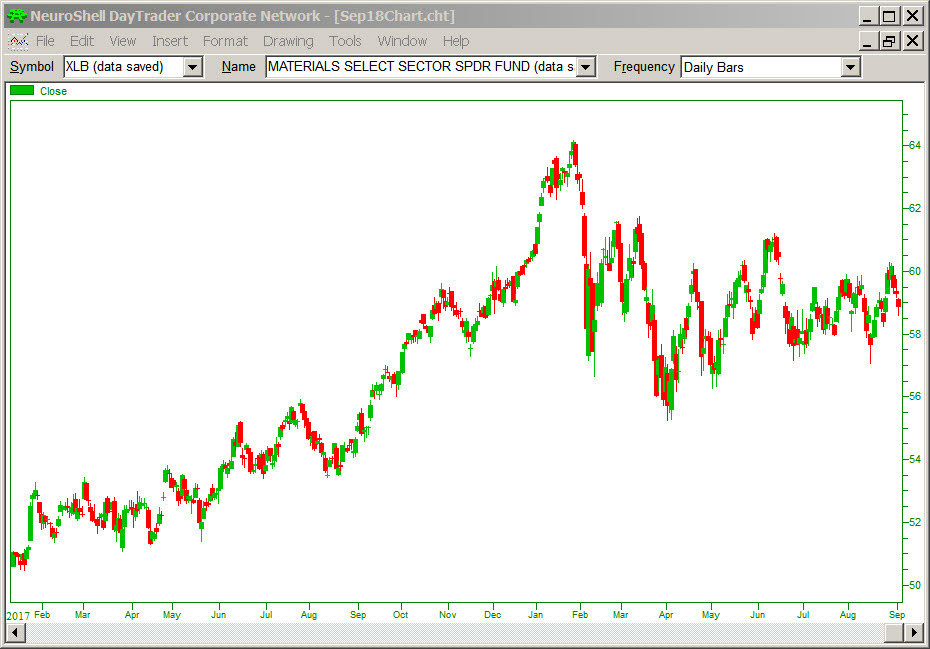Open the View menu

123,41
